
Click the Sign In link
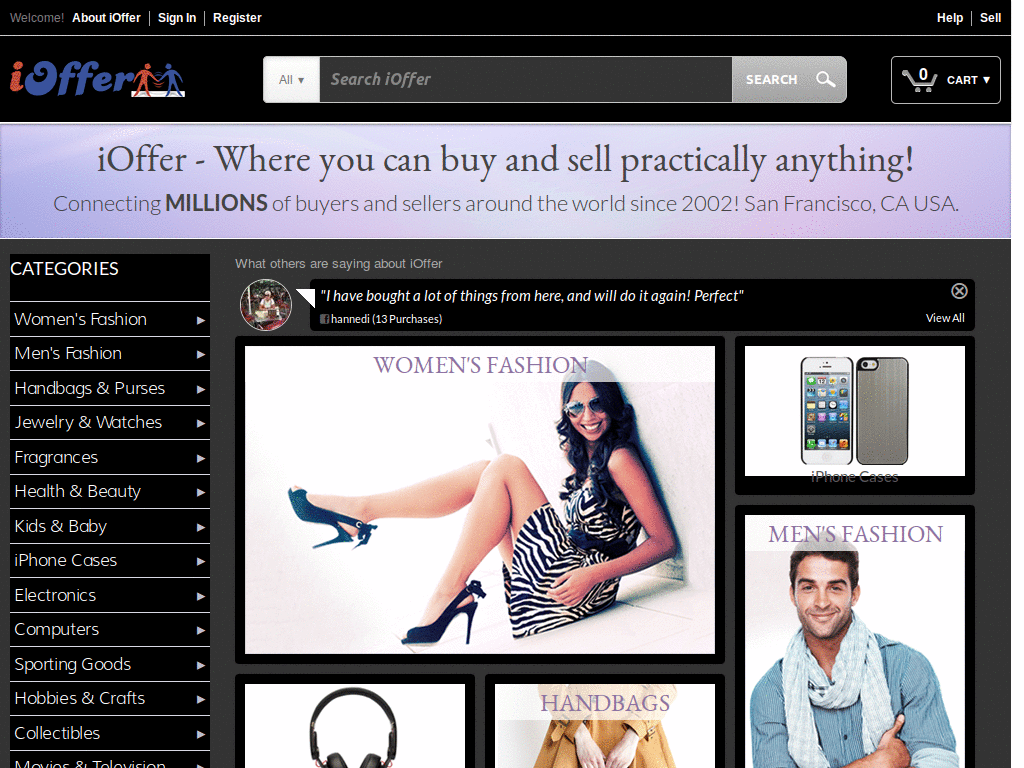point(177,18)
